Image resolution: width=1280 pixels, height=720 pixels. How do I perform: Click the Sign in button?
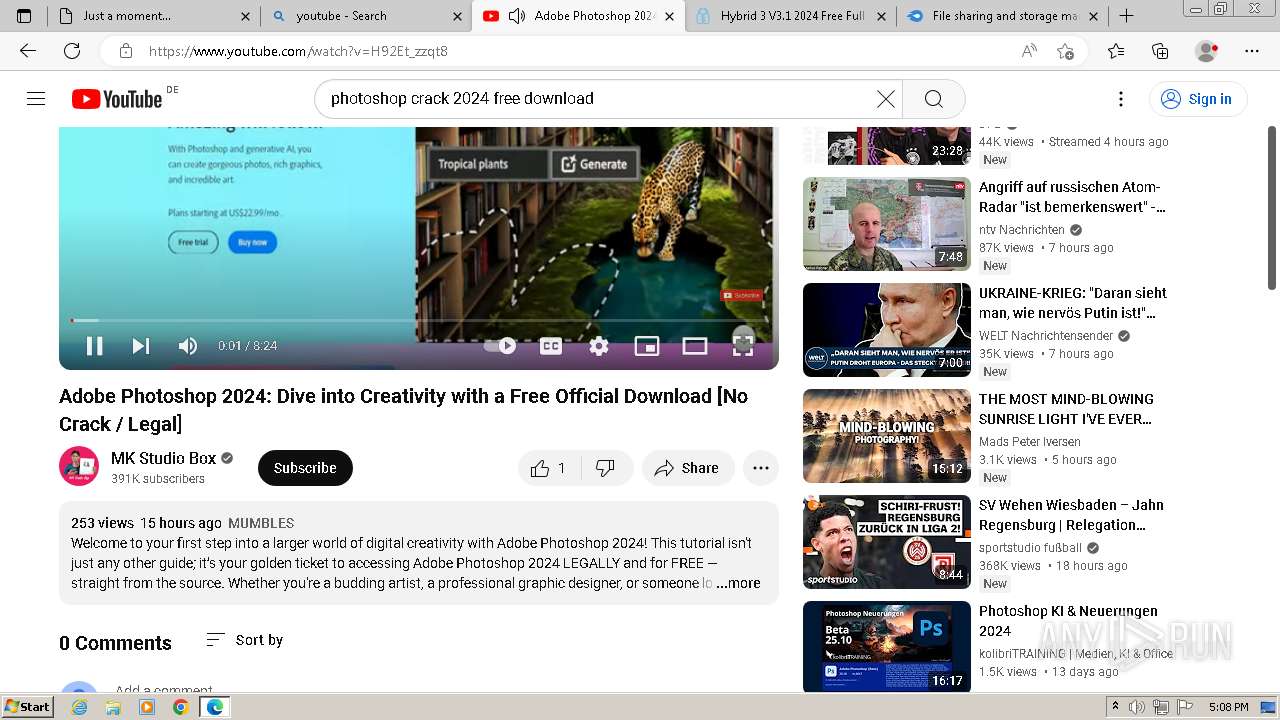[1197, 99]
